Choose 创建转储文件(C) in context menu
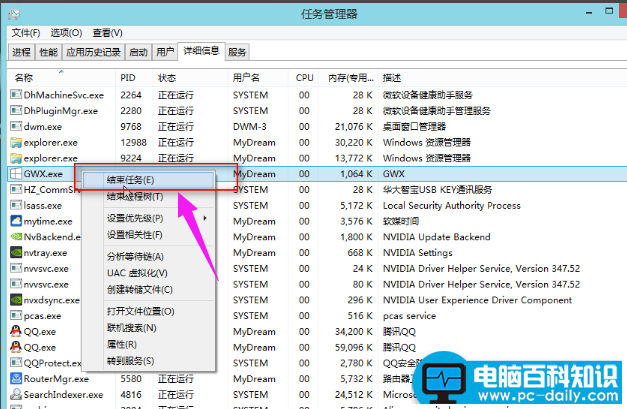Viewport: 627px width, 409px height. tap(148, 289)
